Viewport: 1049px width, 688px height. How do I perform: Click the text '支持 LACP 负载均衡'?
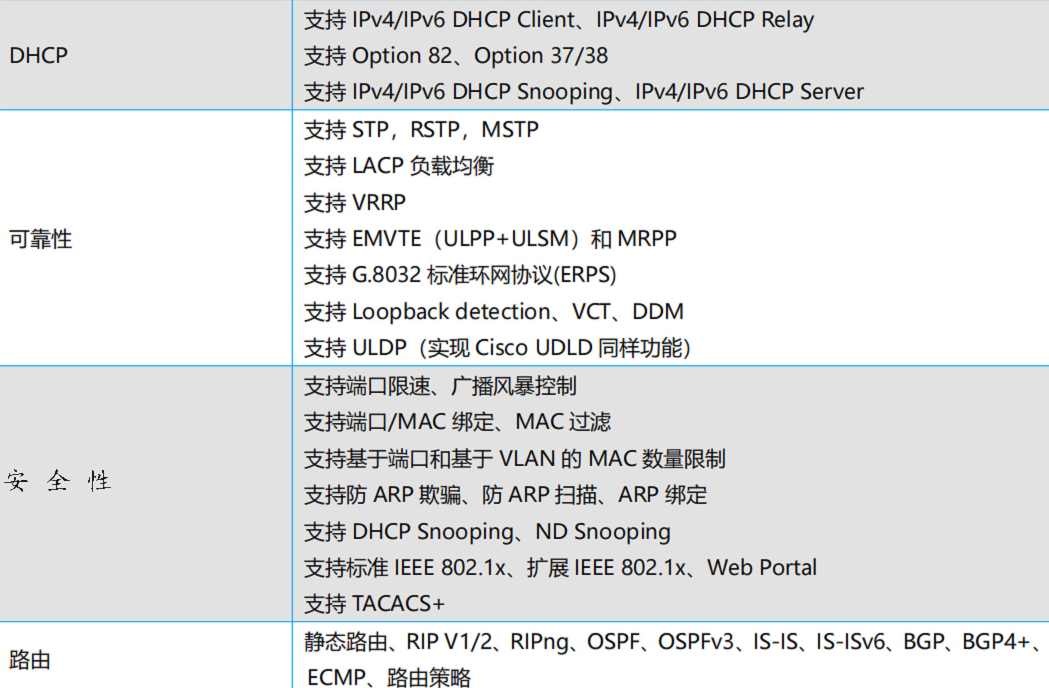tap(399, 166)
